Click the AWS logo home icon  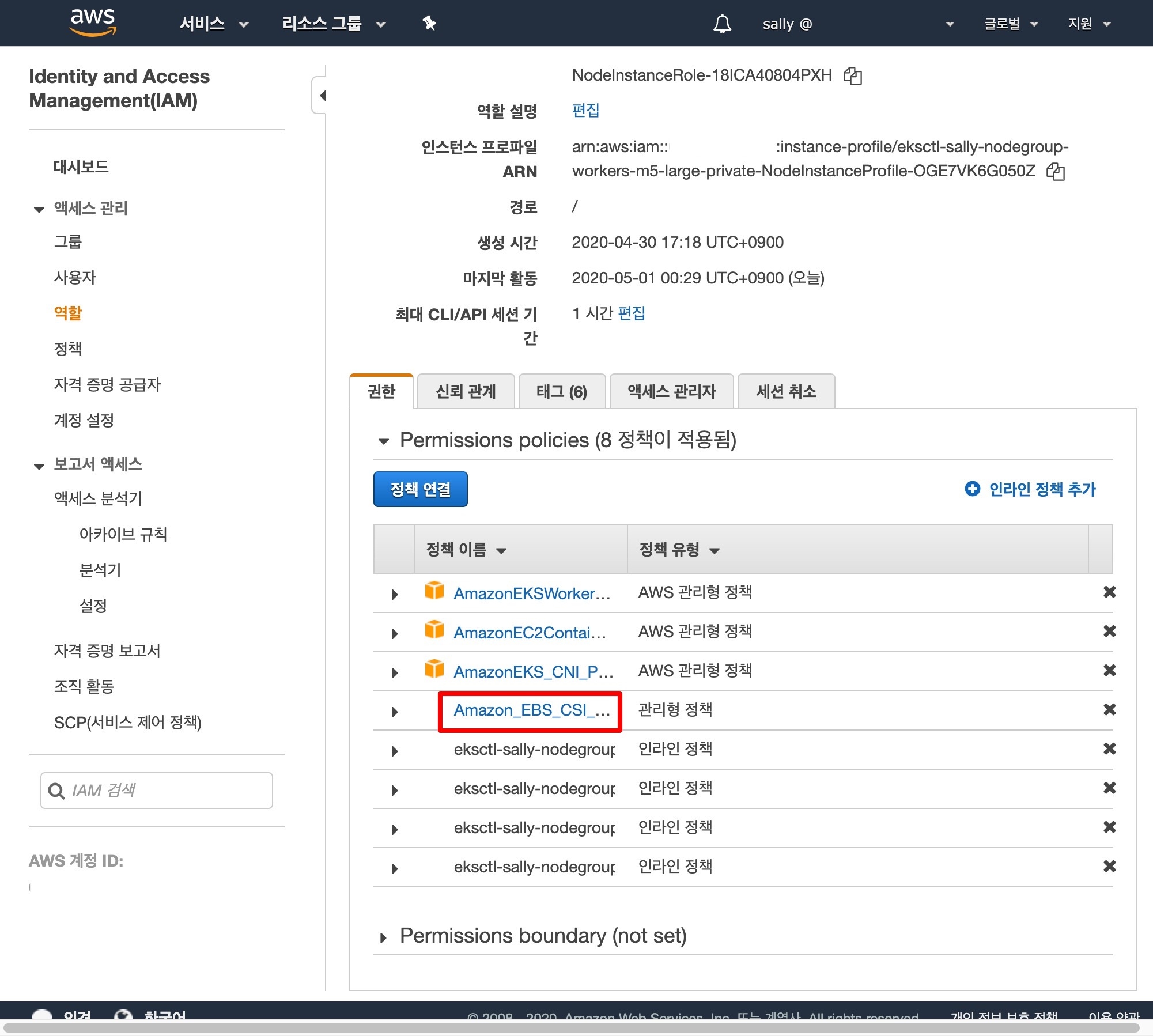pos(92,22)
